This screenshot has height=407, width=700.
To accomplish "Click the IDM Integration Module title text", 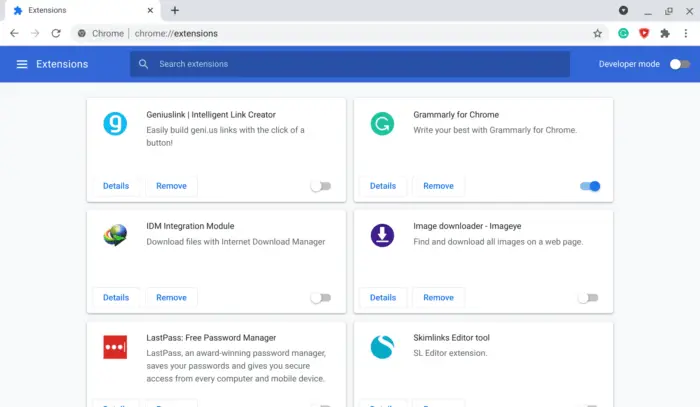I will [190, 226].
